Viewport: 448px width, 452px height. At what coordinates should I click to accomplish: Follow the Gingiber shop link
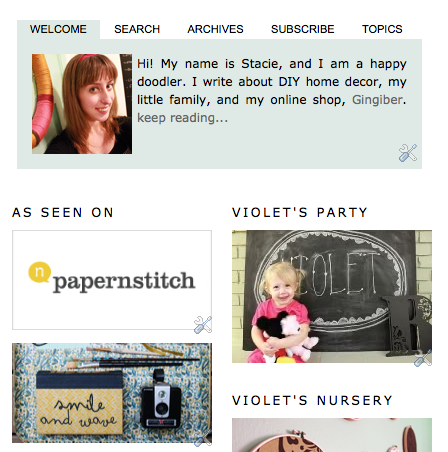(377, 100)
